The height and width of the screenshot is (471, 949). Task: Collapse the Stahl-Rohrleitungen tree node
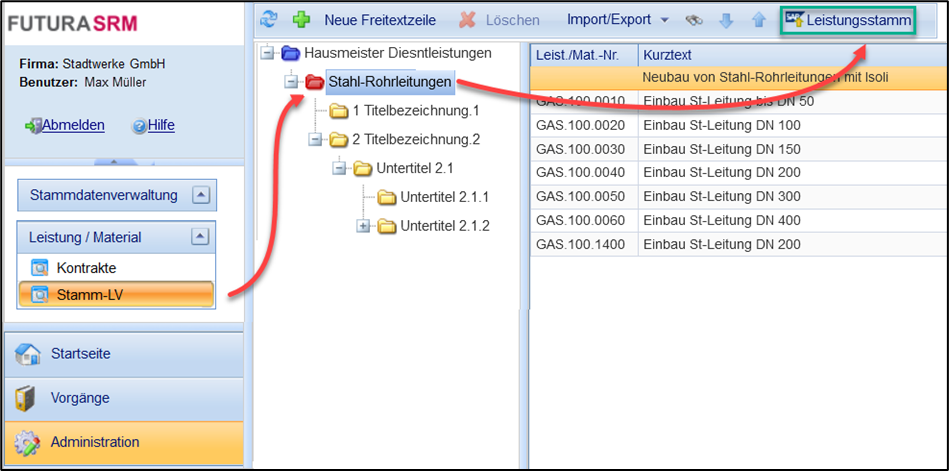pos(291,81)
